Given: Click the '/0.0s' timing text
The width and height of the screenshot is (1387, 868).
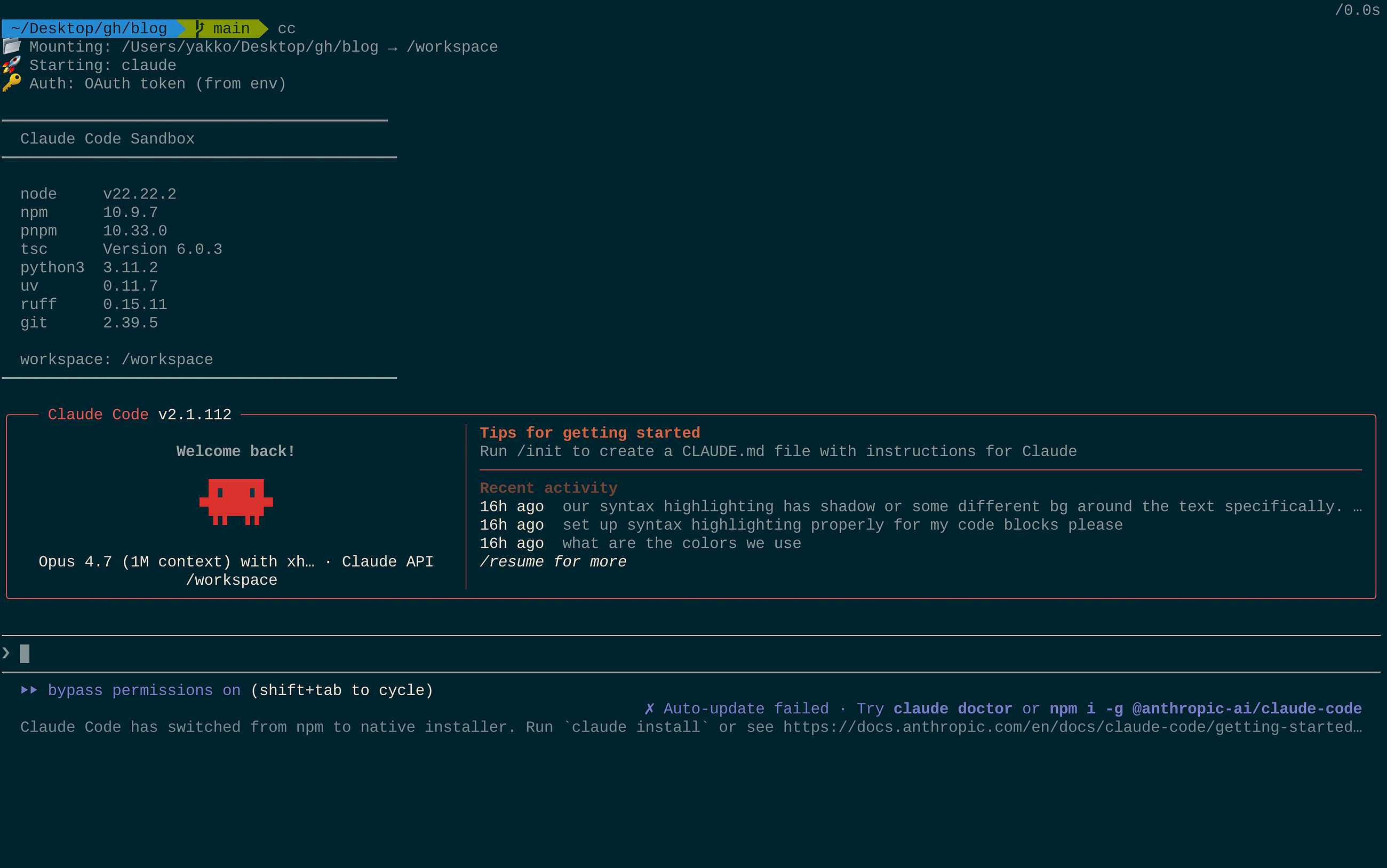Looking at the screenshot, I should [x=1357, y=10].
